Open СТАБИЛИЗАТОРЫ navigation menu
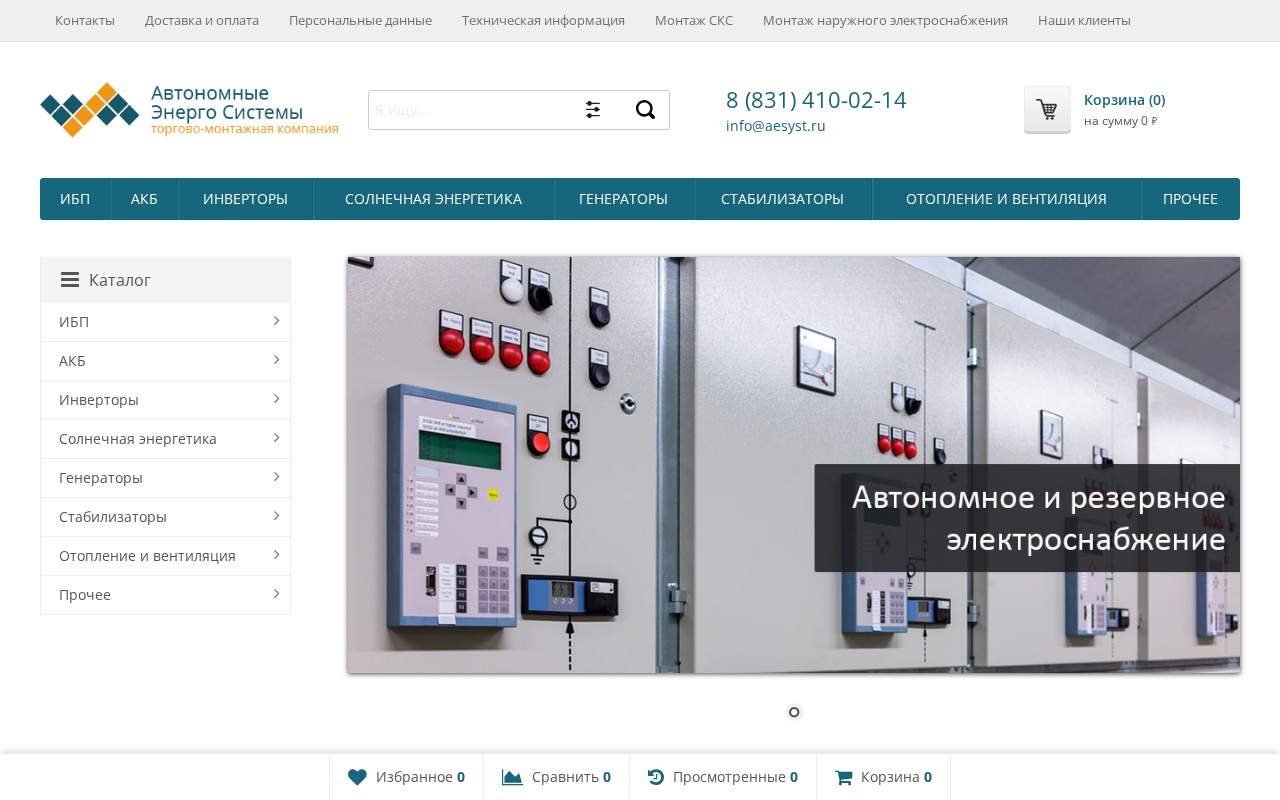This screenshot has width=1280, height=800. 783,199
